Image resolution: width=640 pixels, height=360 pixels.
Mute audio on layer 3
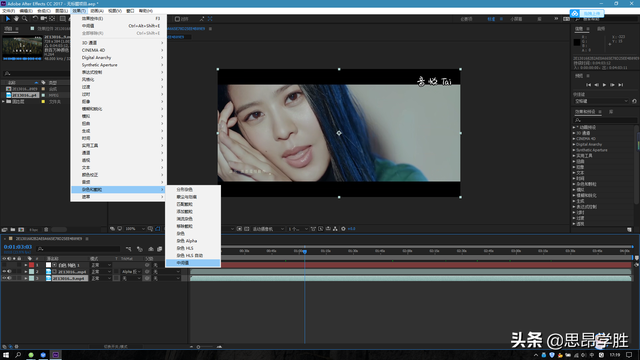click(9, 278)
